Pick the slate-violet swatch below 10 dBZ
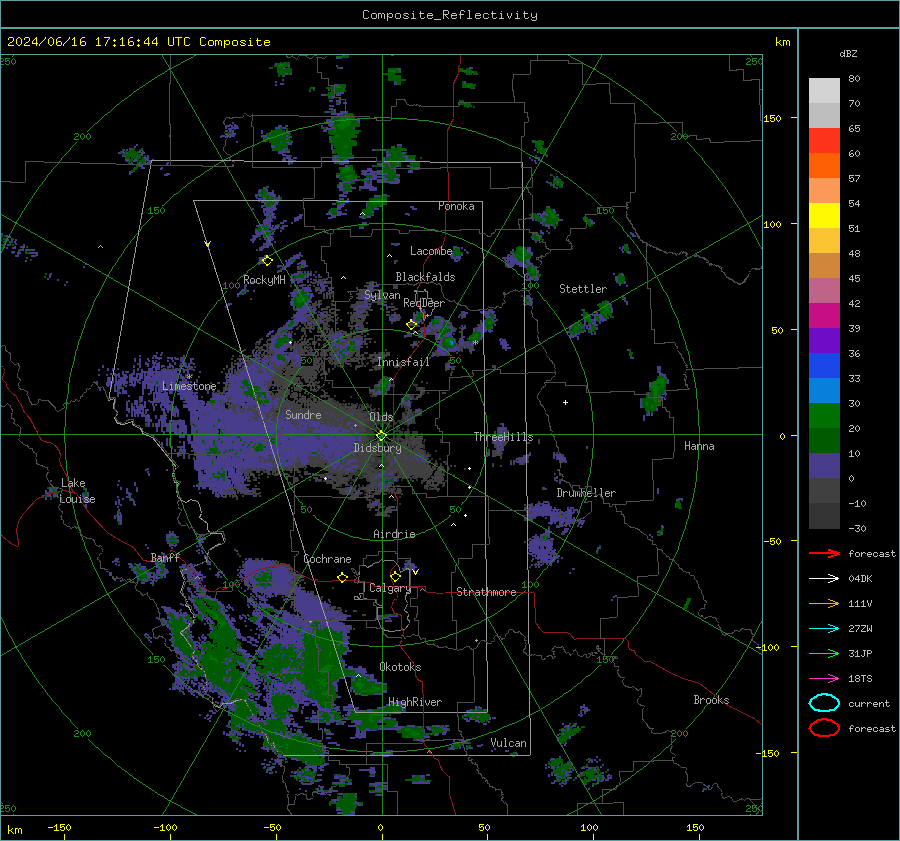Viewport: 900px width, 841px height. point(824,465)
